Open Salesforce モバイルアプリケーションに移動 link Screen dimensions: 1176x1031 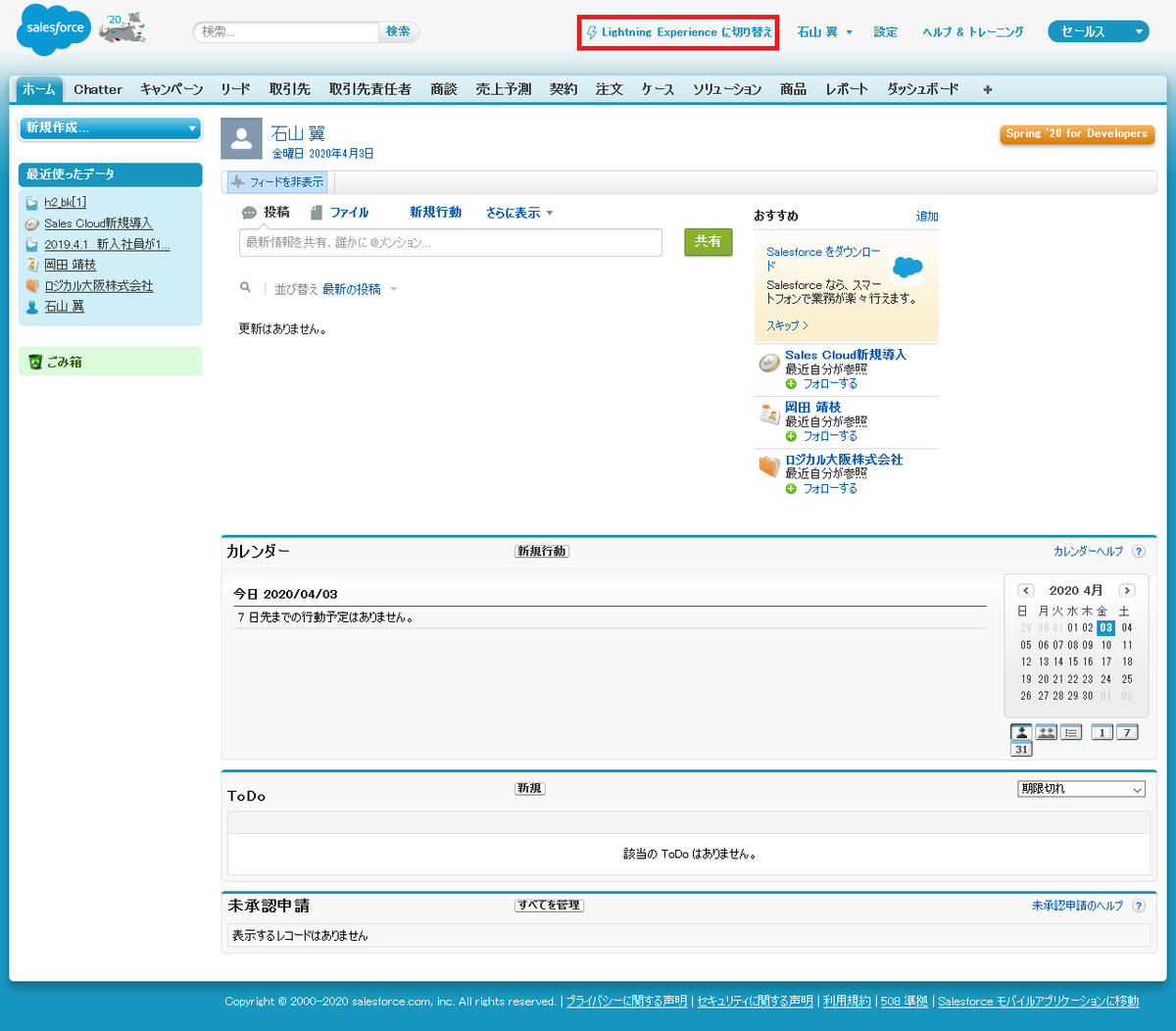tap(1039, 1002)
